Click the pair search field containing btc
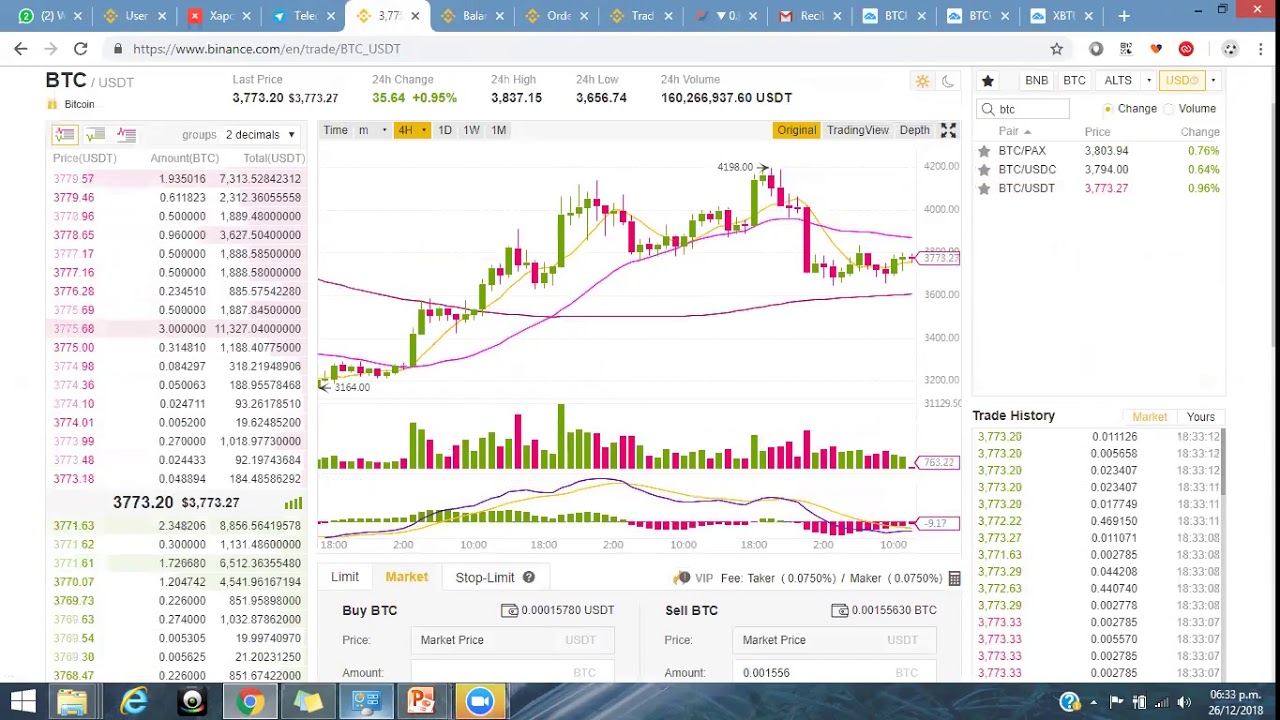Screen dimensions: 1280x720 (x=1023, y=109)
